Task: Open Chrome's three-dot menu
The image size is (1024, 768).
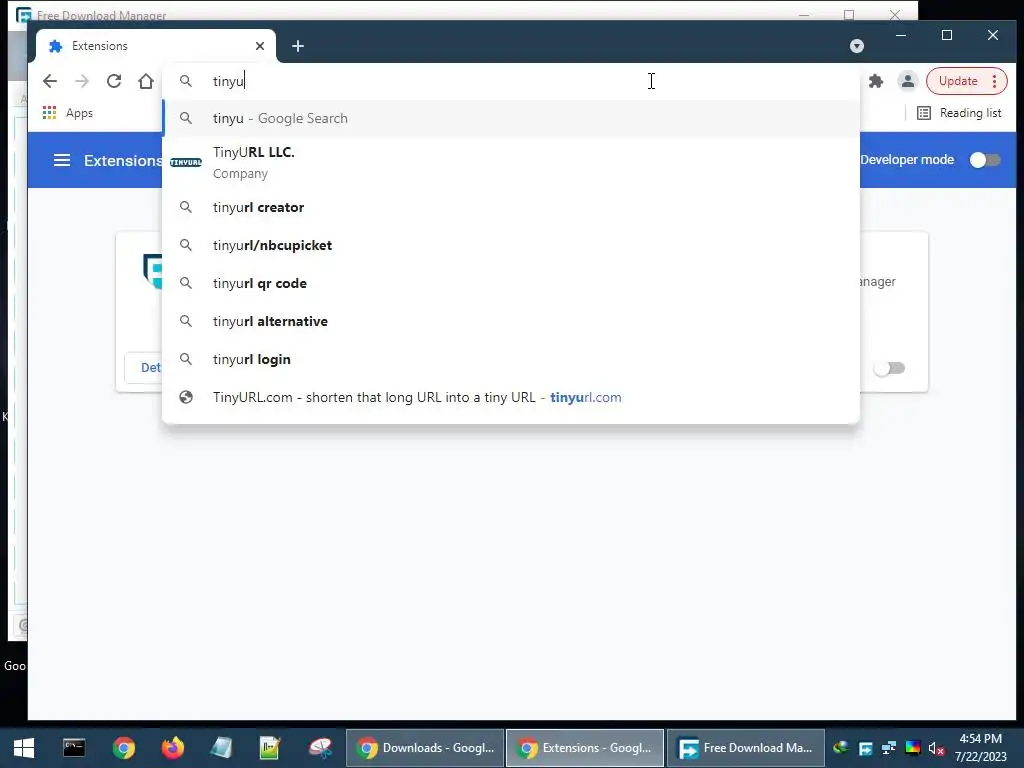Action: coord(995,81)
